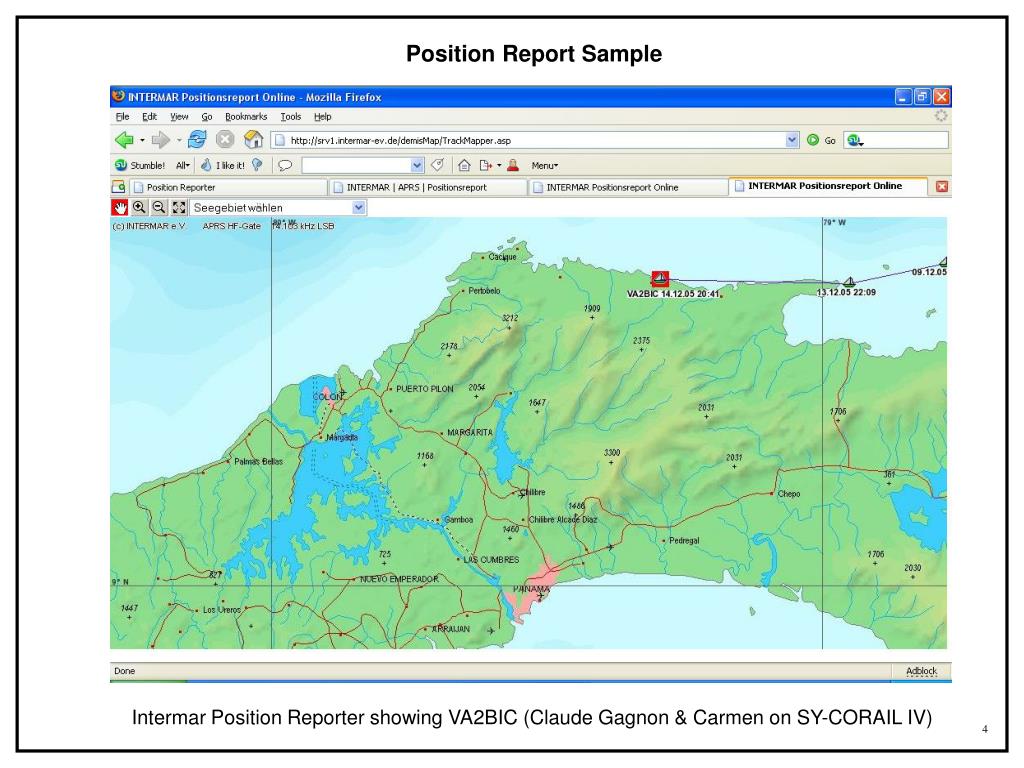Click the COLON label on the map
1024x768 pixels.
(327, 396)
